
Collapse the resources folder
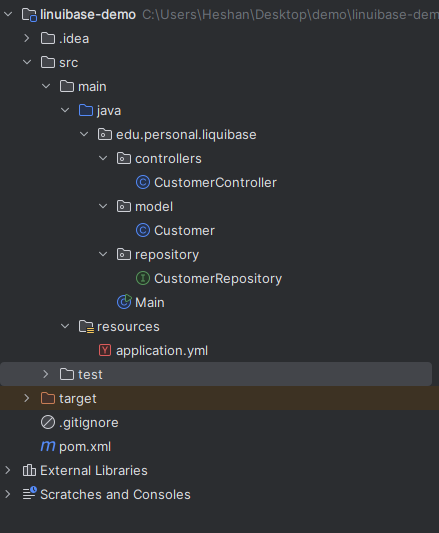(x=65, y=326)
